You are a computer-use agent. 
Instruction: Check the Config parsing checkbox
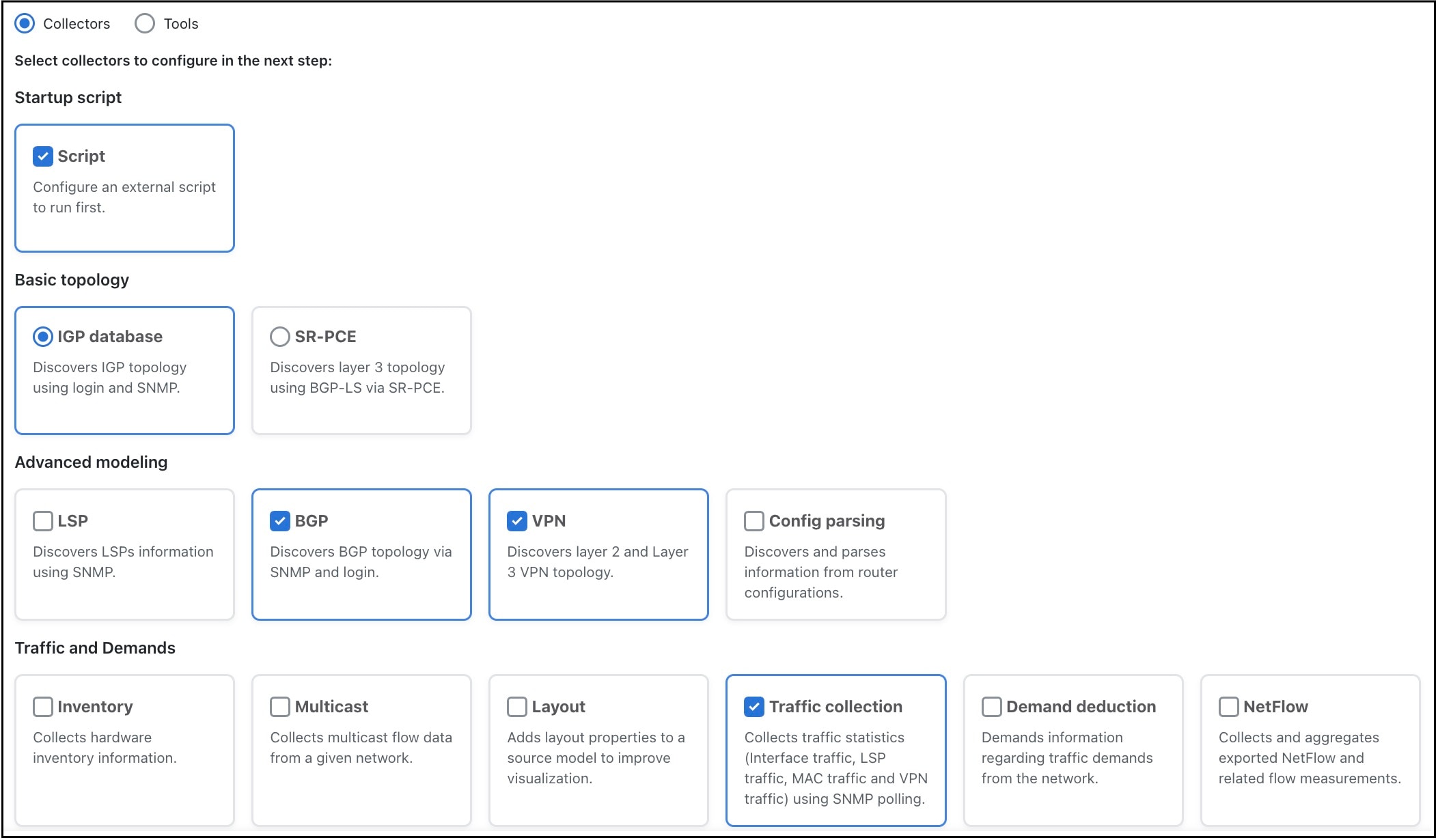coord(753,521)
